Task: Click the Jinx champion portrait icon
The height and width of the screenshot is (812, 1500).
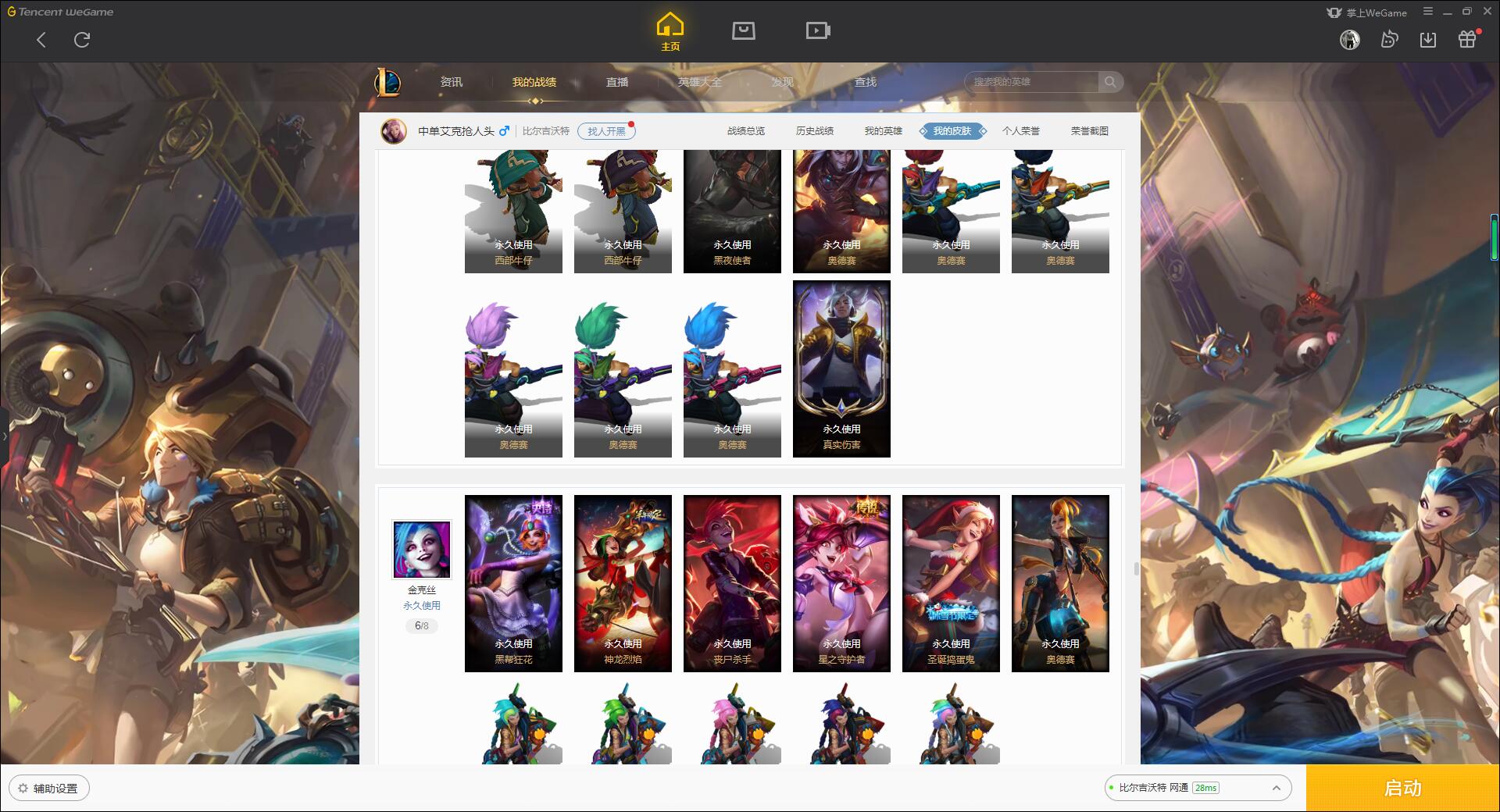Action: click(422, 550)
